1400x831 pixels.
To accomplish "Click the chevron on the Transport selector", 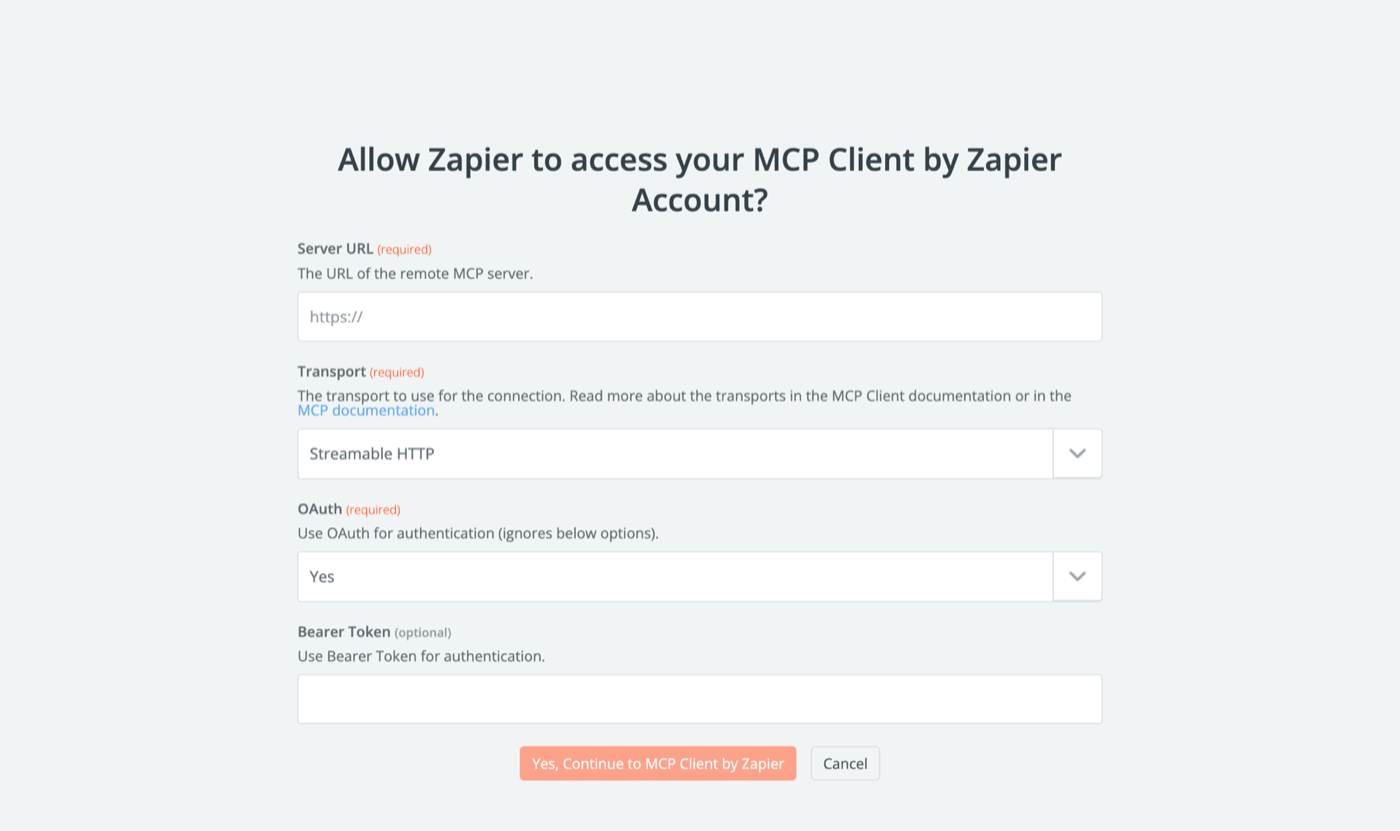I will (x=1077, y=453).
